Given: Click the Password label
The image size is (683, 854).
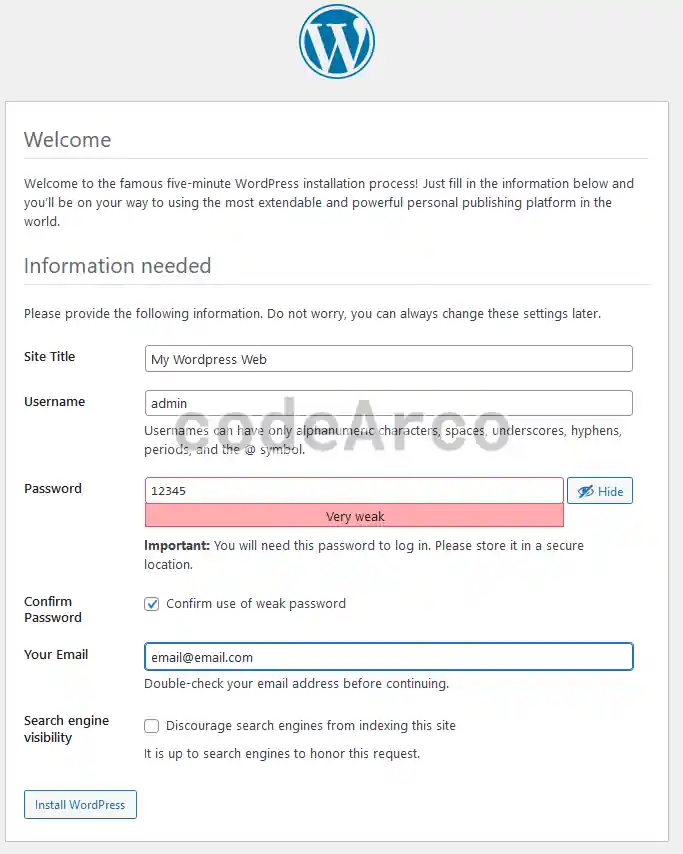Looking at the screenshot, I should click(x=53, y=489).
